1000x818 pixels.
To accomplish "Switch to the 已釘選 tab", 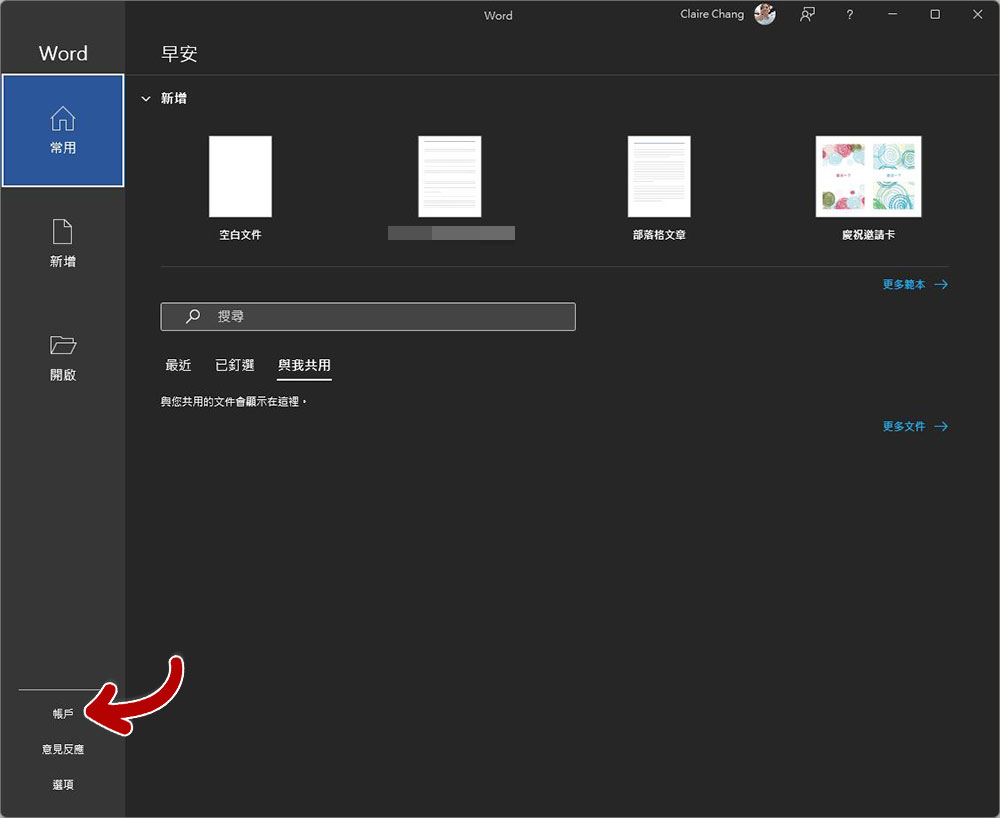I will (x=235, y=365).
